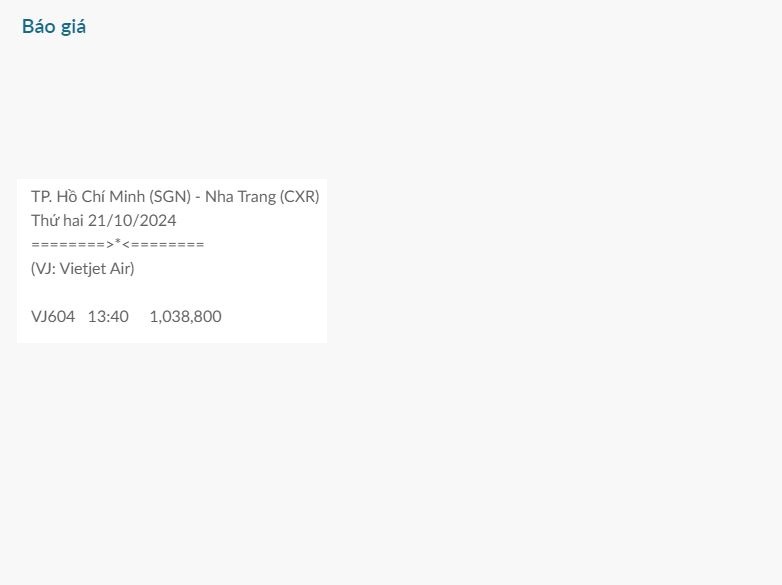Click the date "21/10/2024"
Image resolution: width=782 pixels, height=585 pixels.
[132, 220]
